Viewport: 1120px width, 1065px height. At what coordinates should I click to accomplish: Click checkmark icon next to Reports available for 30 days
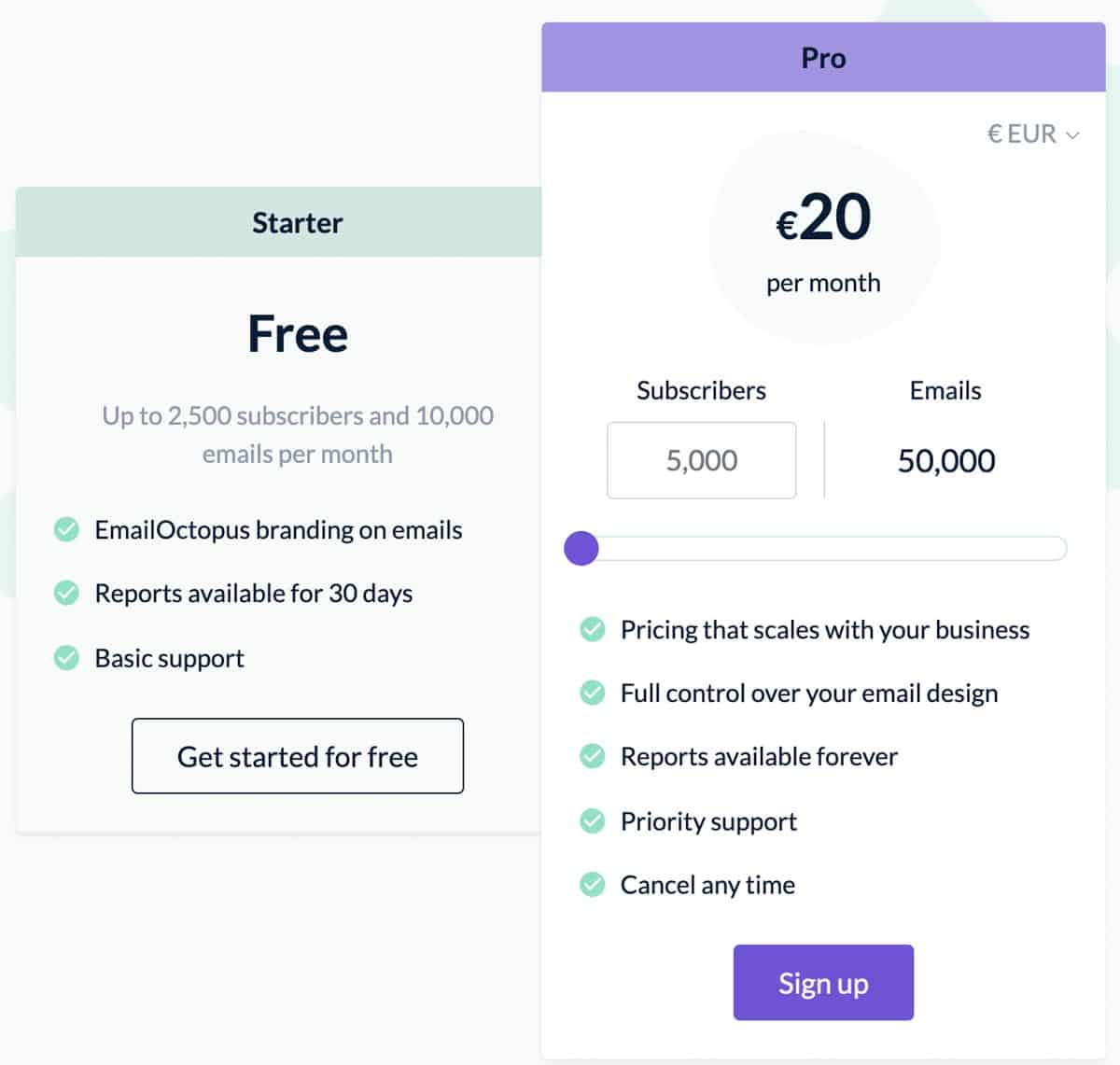click(x=66, y=594)
